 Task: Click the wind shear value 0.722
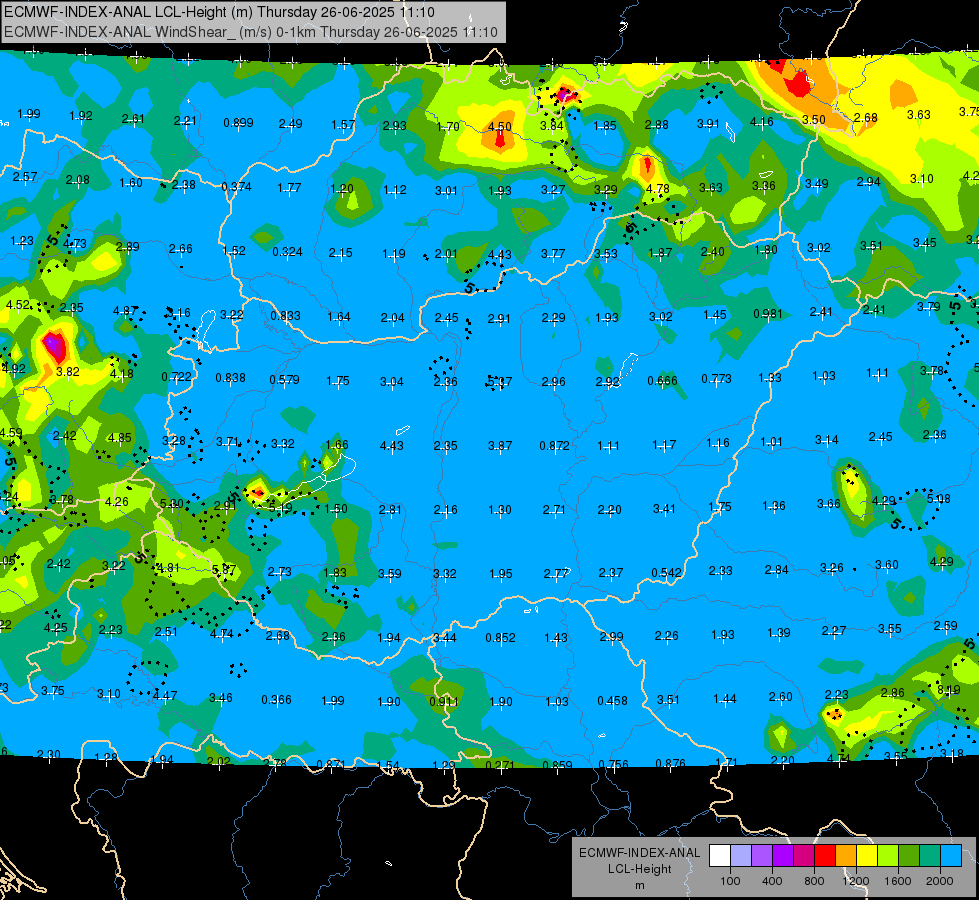pos(177,377)
